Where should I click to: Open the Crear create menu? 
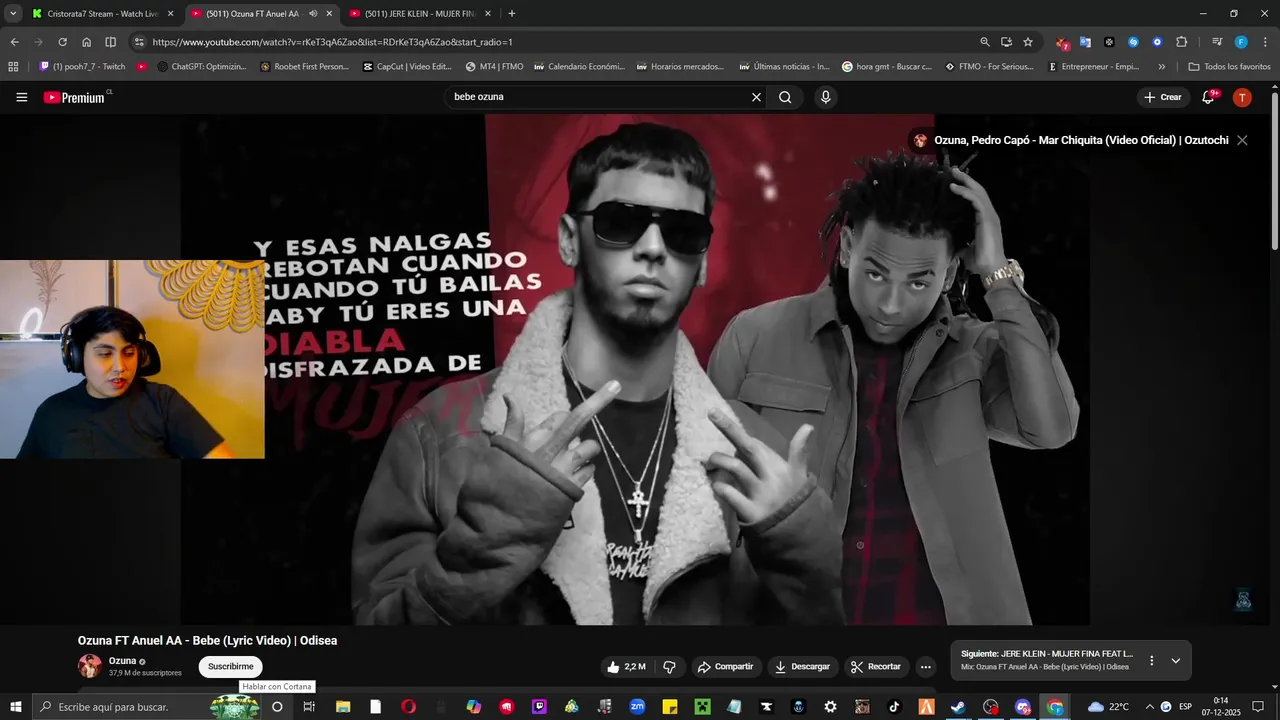1163,97
